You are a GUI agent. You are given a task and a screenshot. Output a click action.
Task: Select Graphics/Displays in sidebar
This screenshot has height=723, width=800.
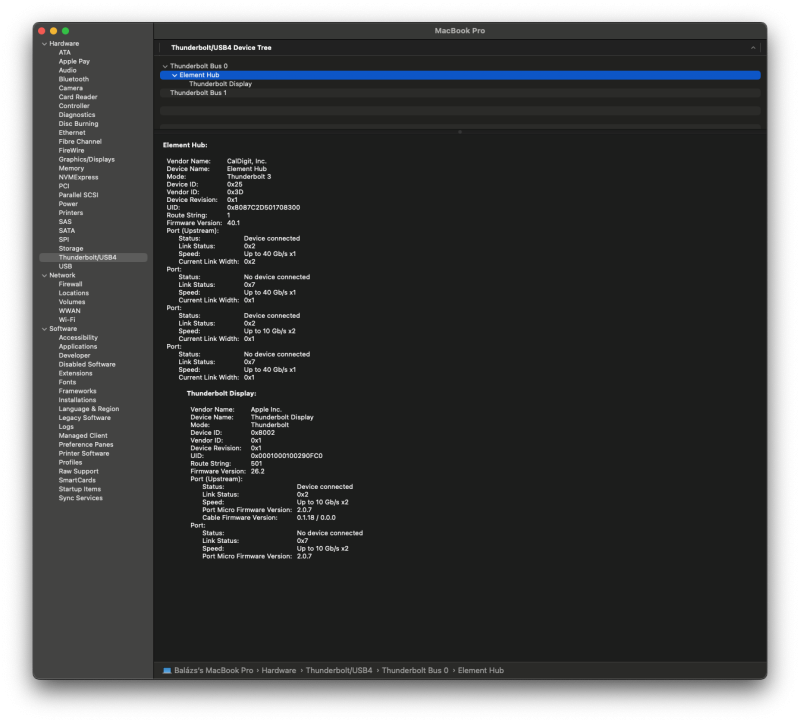86,160
